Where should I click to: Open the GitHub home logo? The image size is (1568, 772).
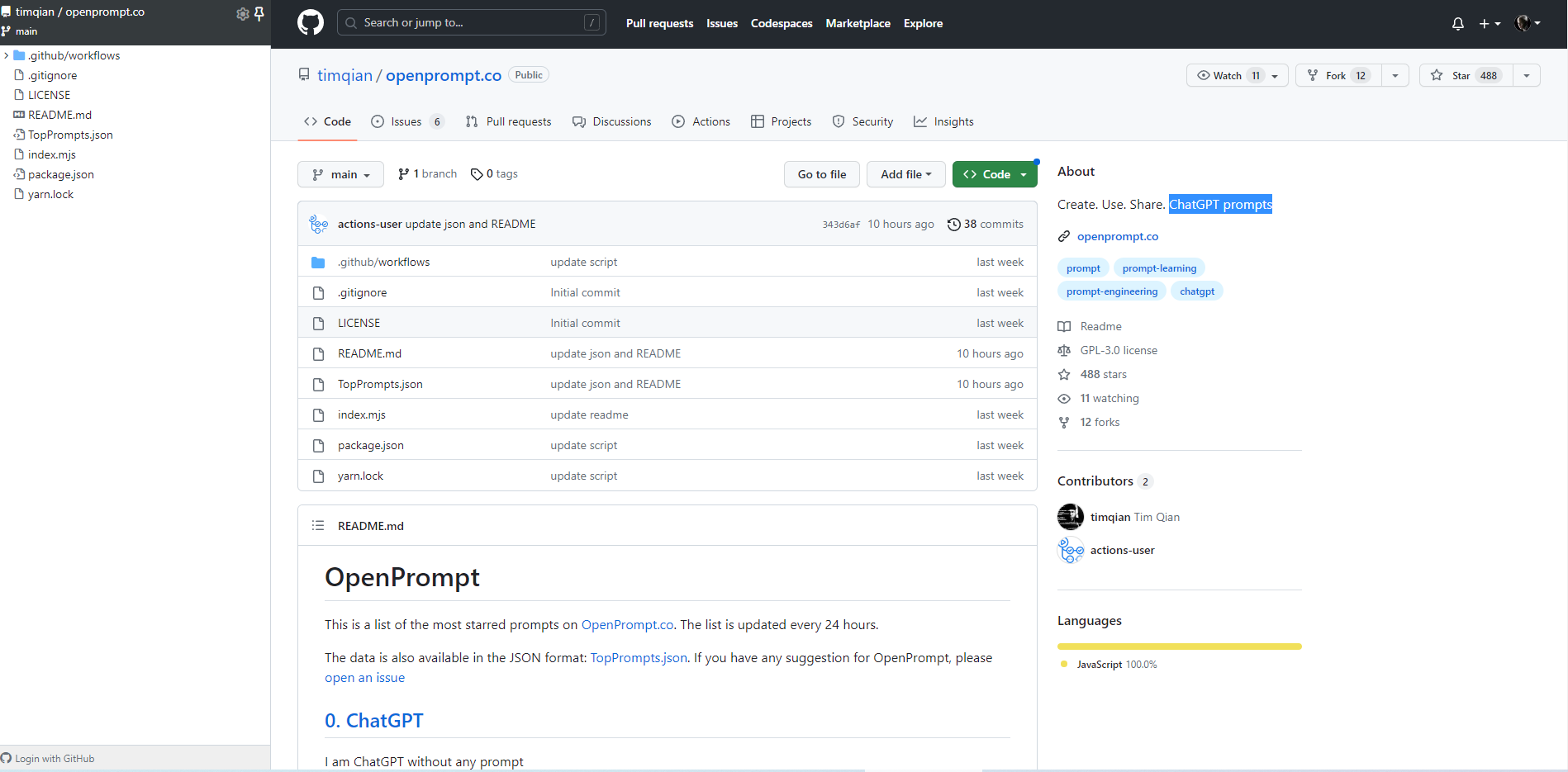[311, 22]
